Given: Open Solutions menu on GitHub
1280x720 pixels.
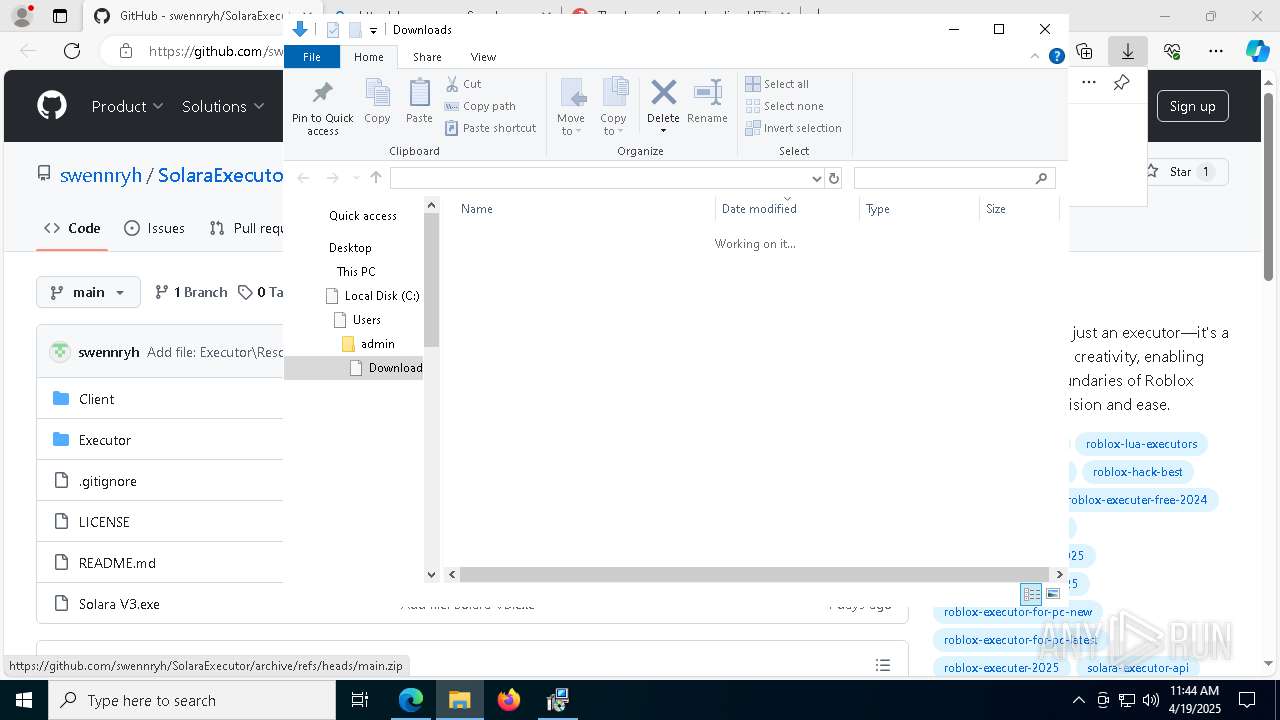Looking at the screenshot, I should click(x=223, y=106).
